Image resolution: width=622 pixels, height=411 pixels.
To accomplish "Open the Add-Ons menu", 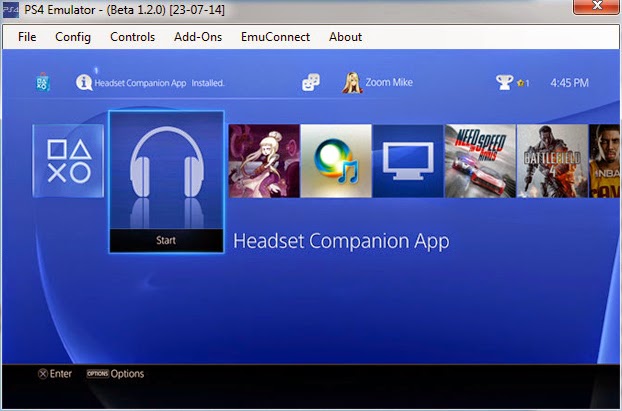I will point(198,37).
